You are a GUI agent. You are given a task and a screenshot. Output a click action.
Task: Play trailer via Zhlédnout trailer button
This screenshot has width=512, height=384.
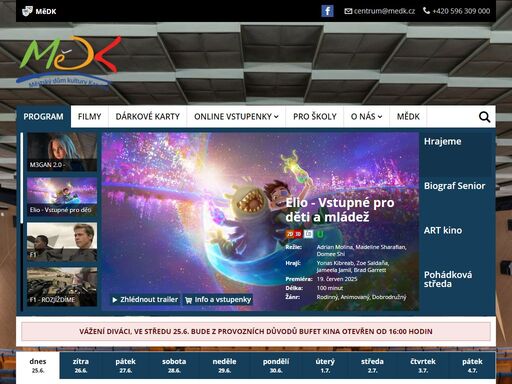(x=145, y=300)
